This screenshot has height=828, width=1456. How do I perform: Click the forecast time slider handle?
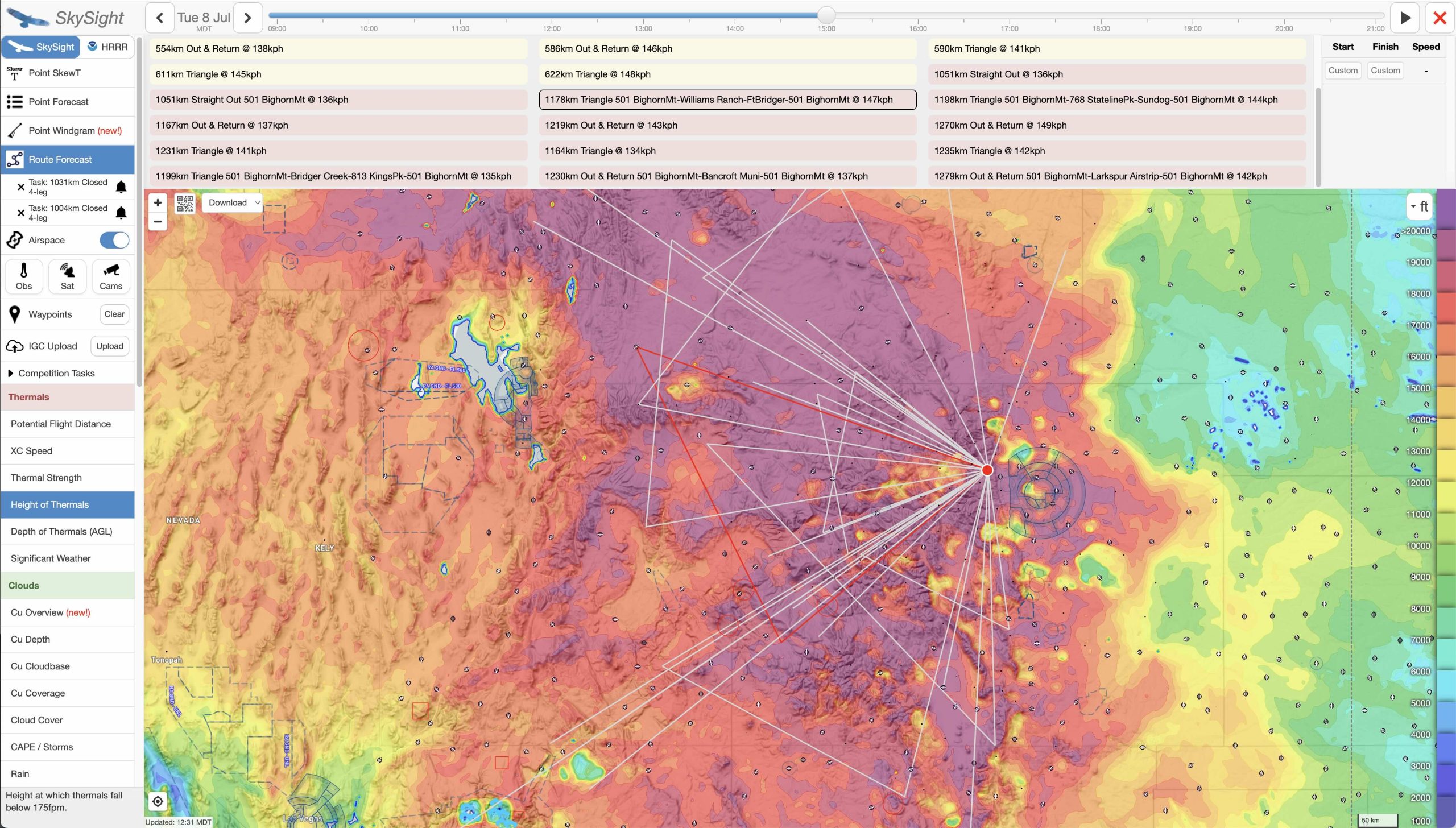coord(826,15)
